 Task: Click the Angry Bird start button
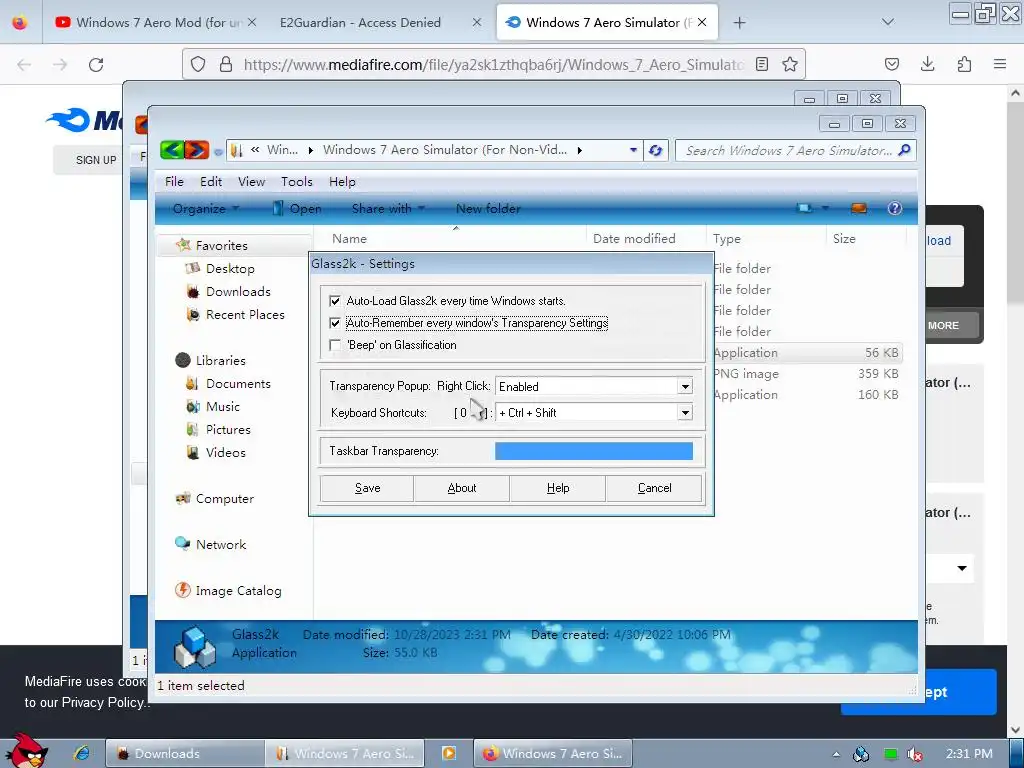25,751
